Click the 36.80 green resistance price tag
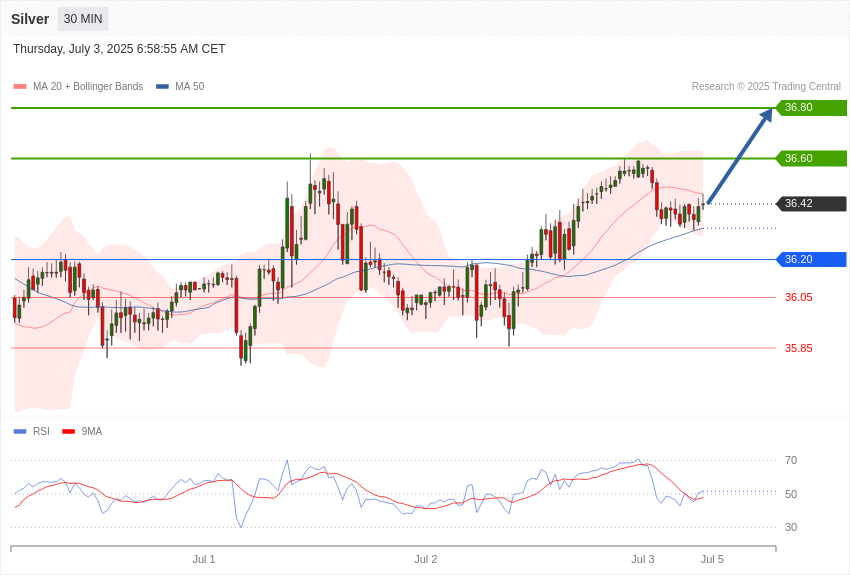850x576 pixels. pyautogui.click(x=812, y=107)
